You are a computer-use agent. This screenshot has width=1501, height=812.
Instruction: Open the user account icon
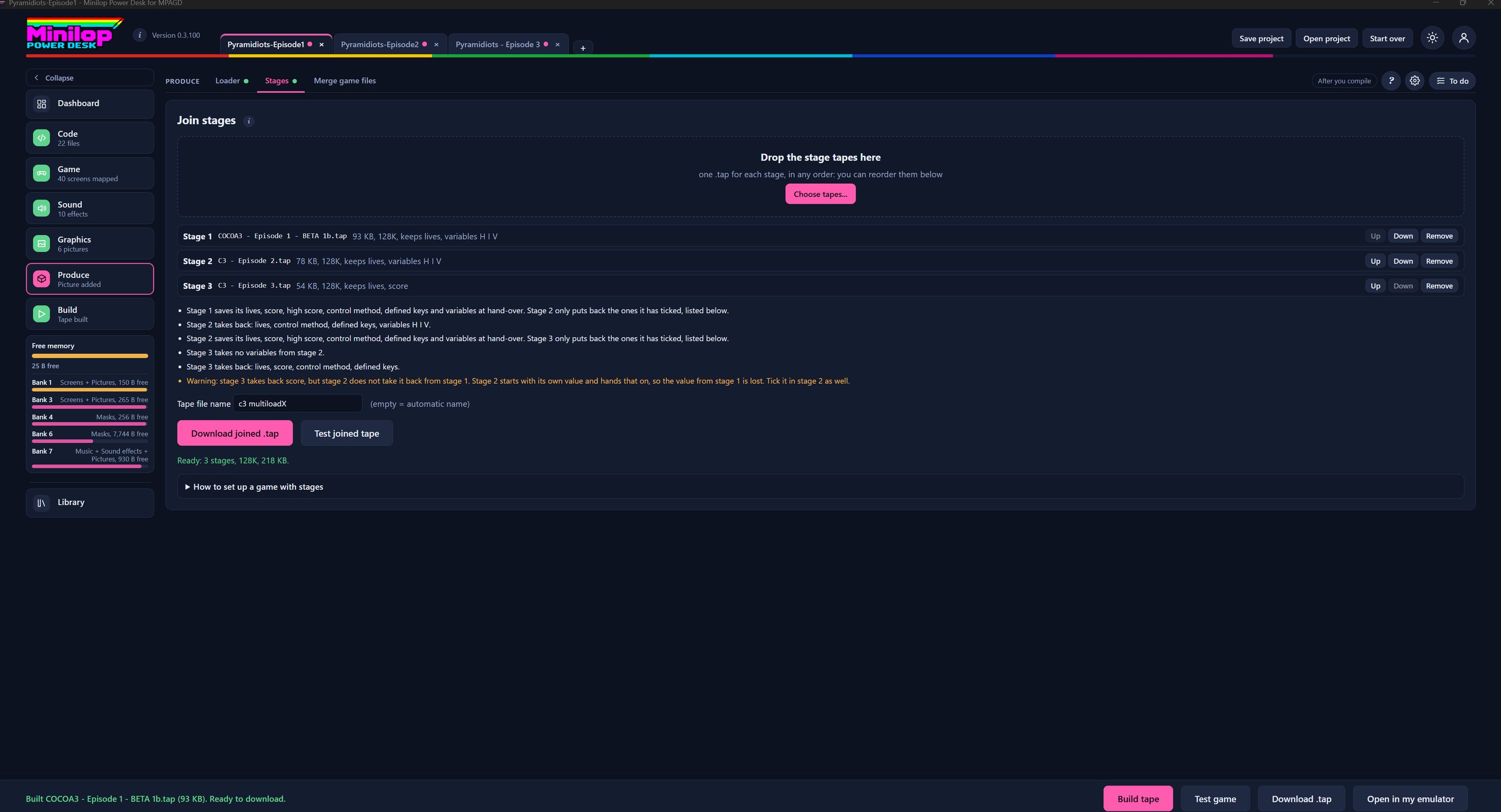1463,39
